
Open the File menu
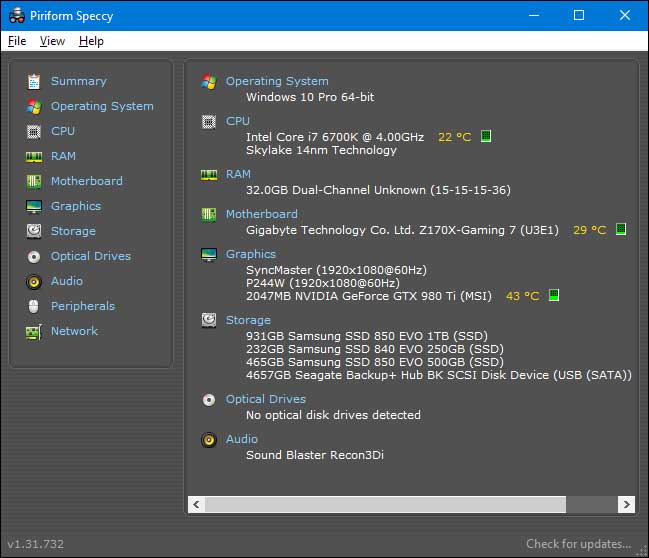point(17,41)
